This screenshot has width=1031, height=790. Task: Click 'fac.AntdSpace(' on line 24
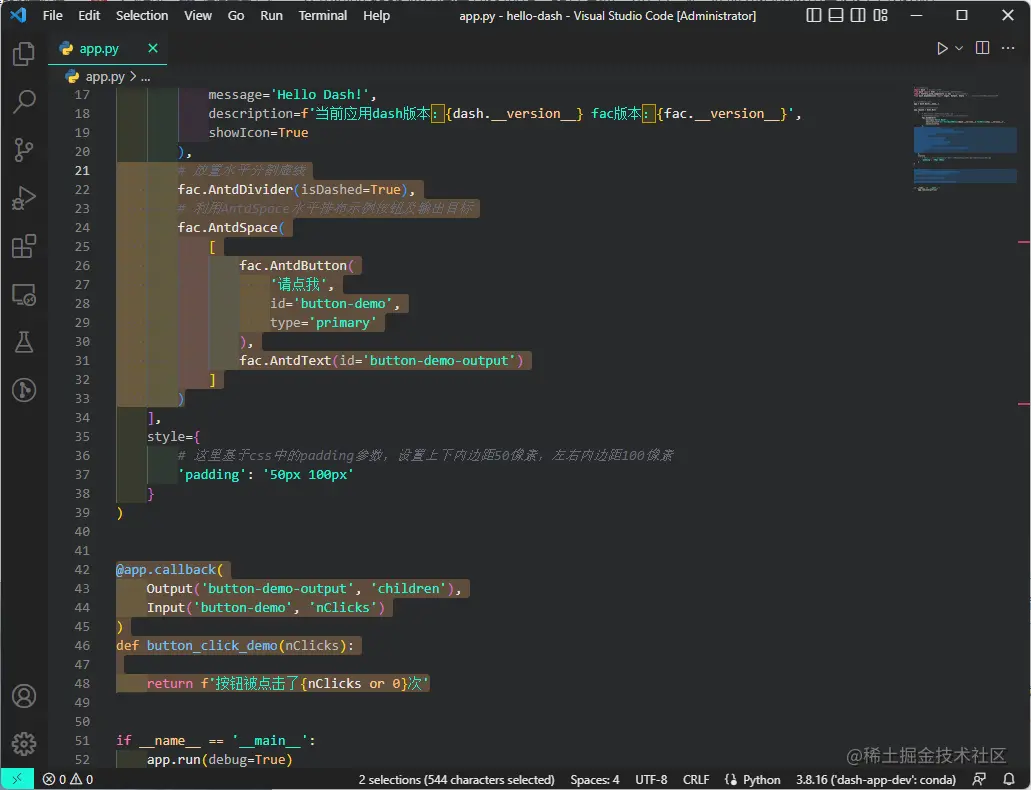231,228
